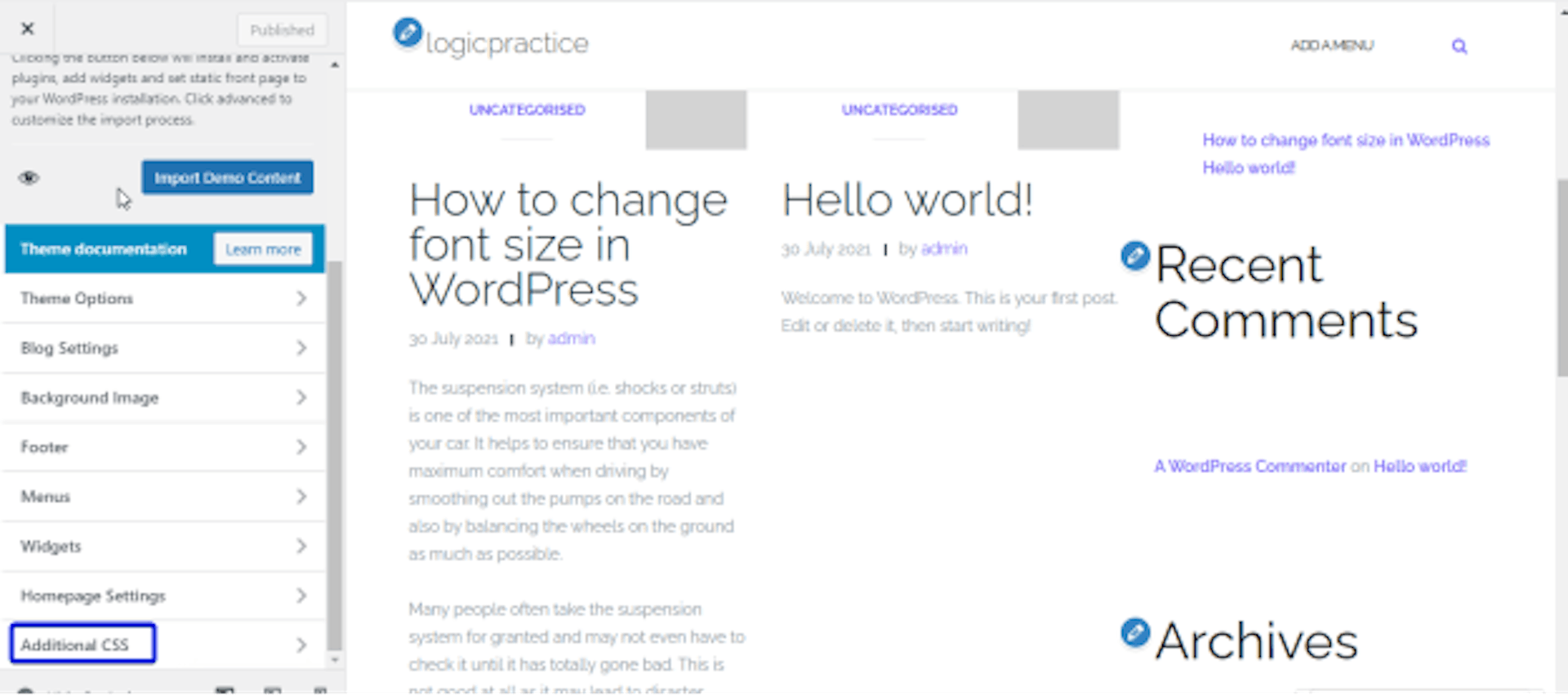Click the sidebar scrollbar up arrow
The image size is (1568, 696).
point(335,65)
